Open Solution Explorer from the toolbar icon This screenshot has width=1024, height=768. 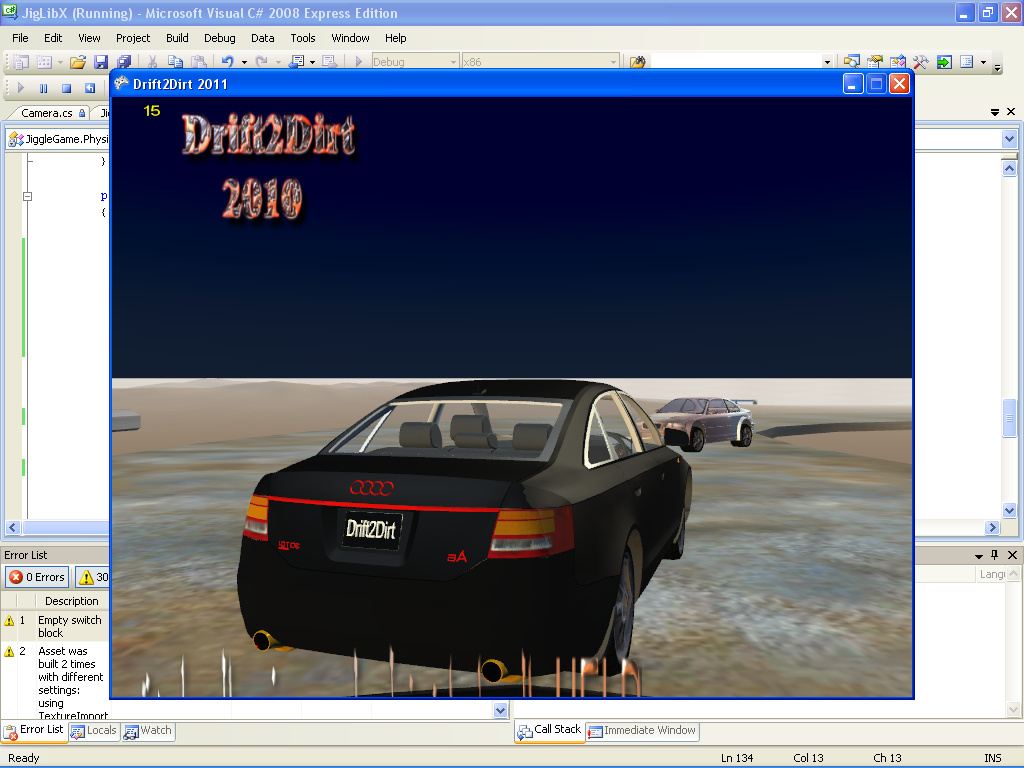click(851, 62)
